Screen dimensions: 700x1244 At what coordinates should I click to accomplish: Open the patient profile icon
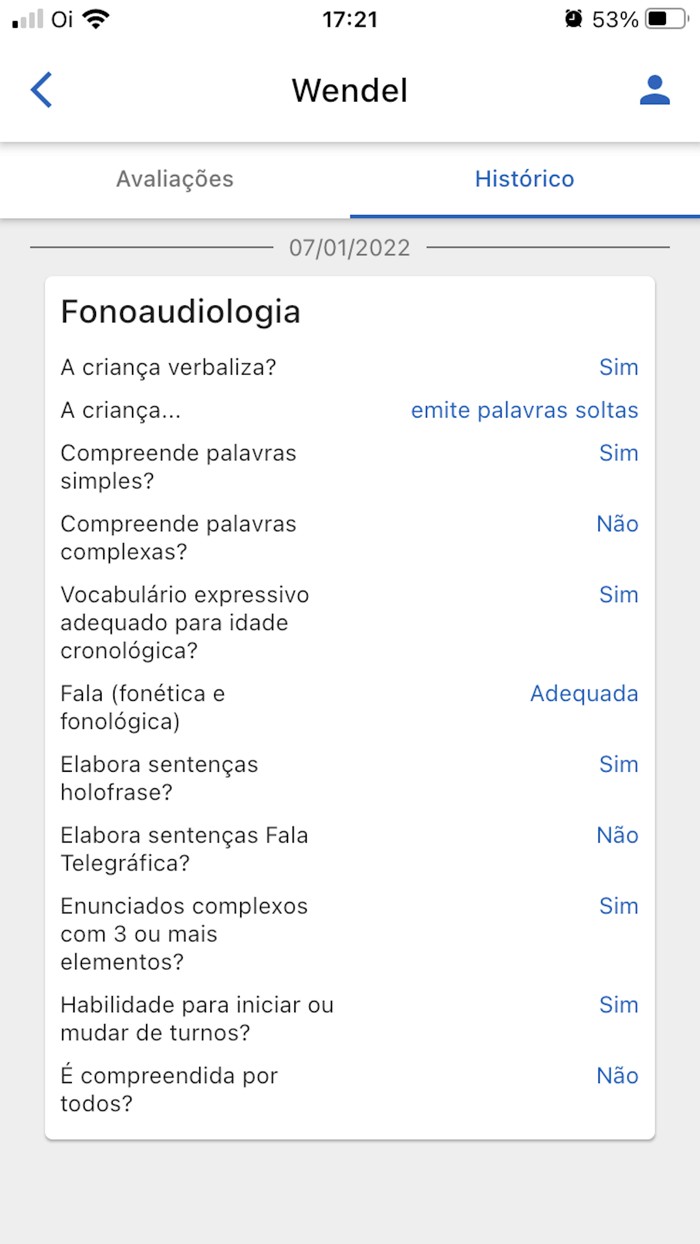point(654,89)
